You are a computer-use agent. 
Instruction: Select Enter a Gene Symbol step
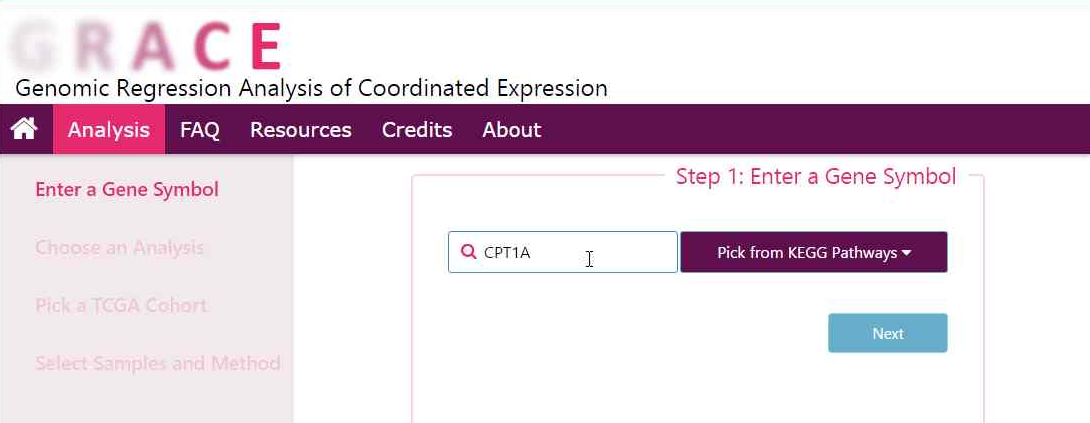click(127, 189)
